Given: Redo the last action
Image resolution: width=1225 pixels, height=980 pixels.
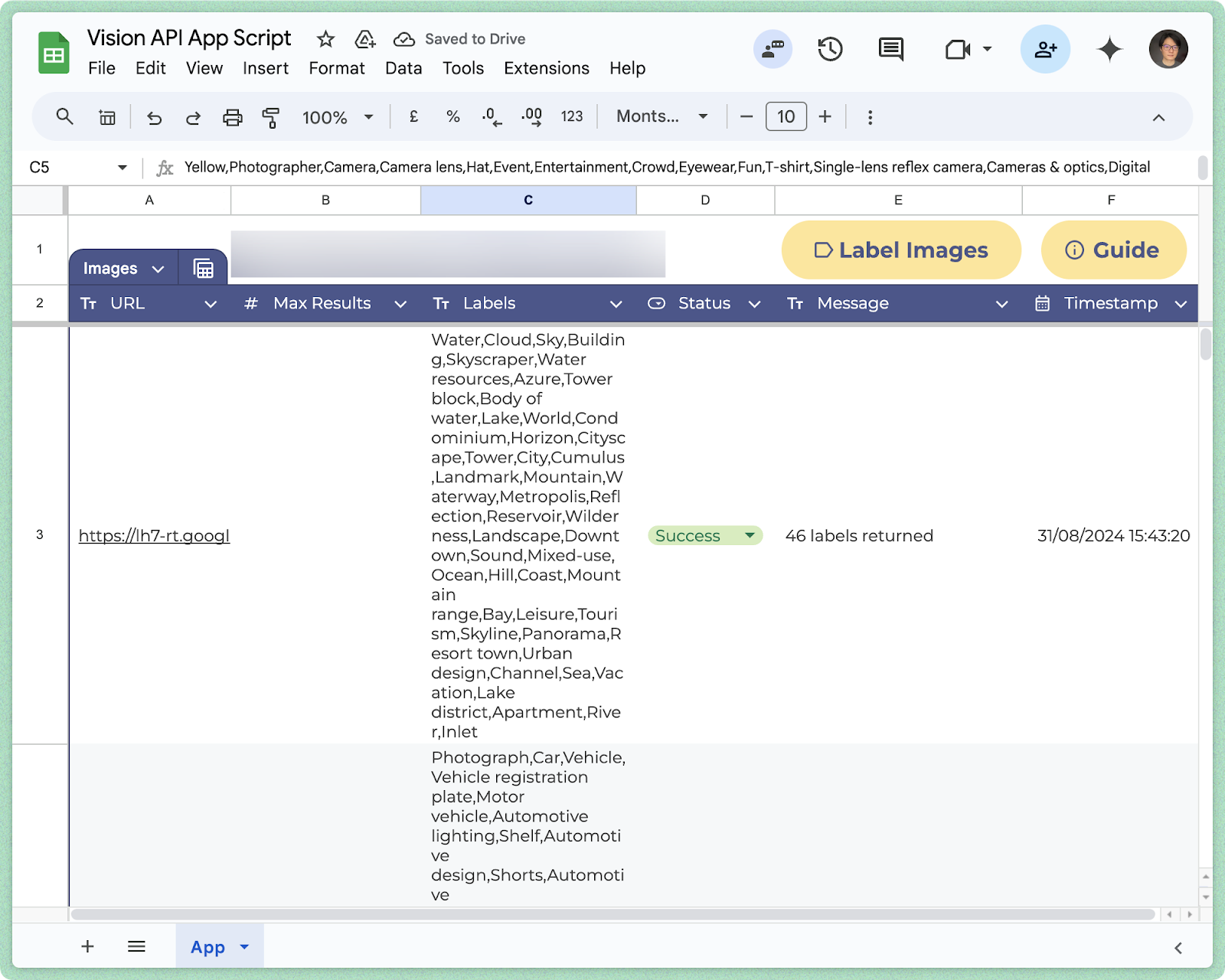Looking at the screenshot, I should (193, 117).
